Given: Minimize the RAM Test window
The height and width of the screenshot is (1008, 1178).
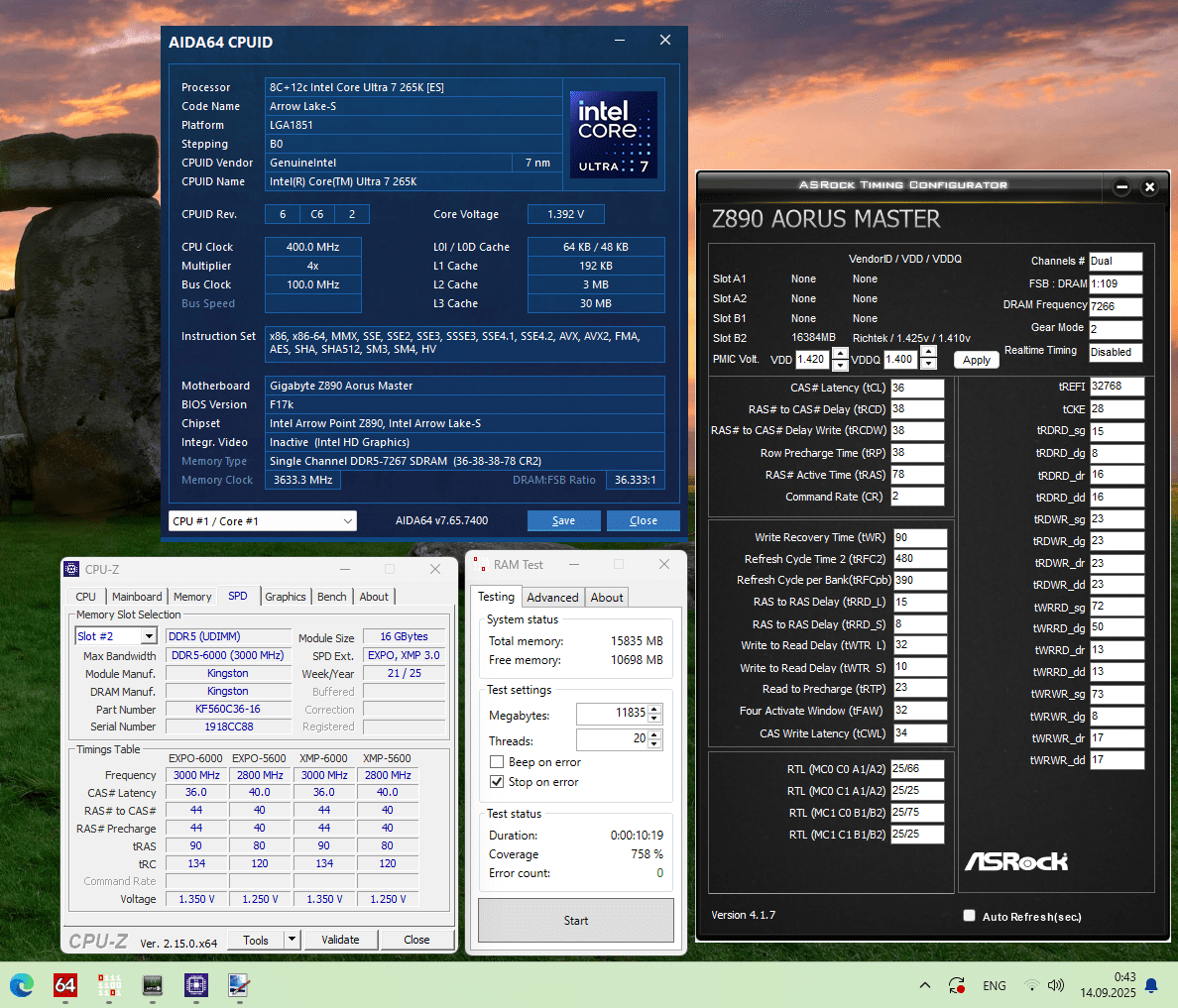Looking at the screenshot, I should pyautogui.click(x=574, y=564).
